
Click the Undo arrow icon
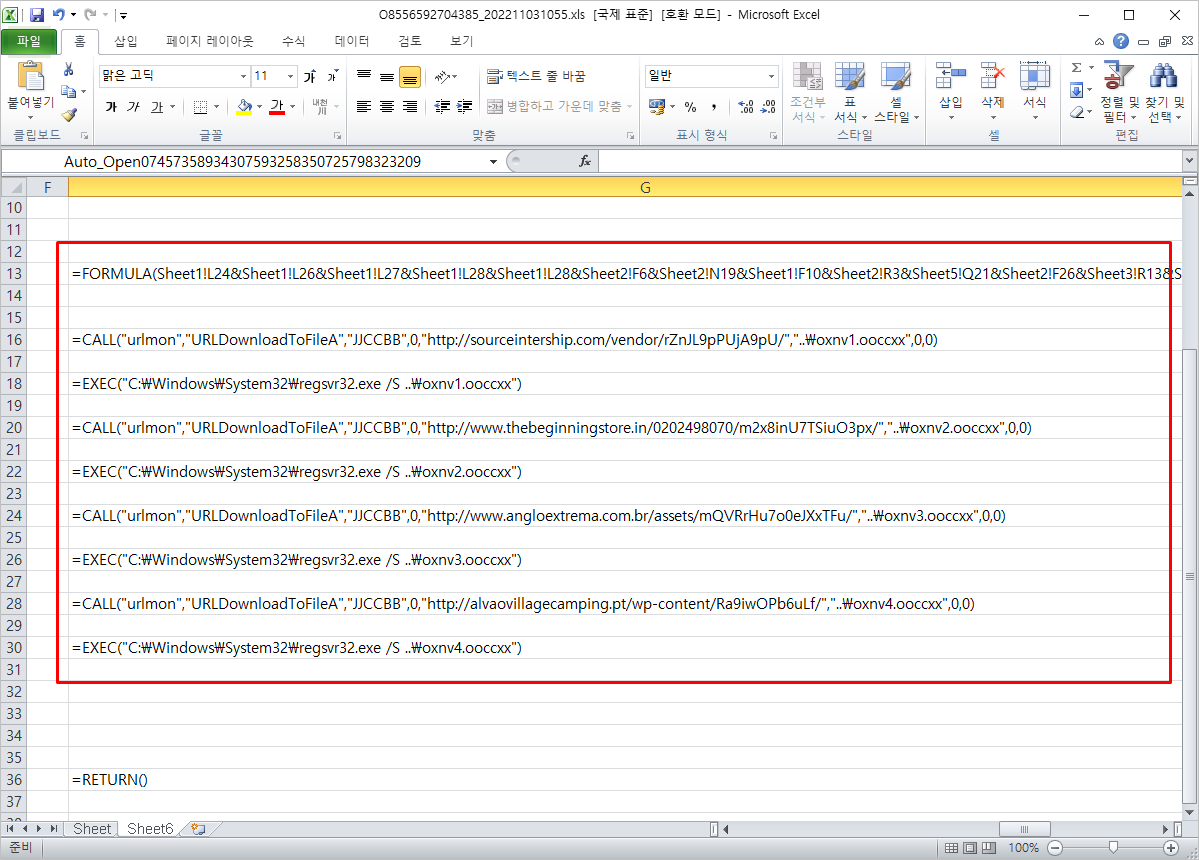coord(58,15)
